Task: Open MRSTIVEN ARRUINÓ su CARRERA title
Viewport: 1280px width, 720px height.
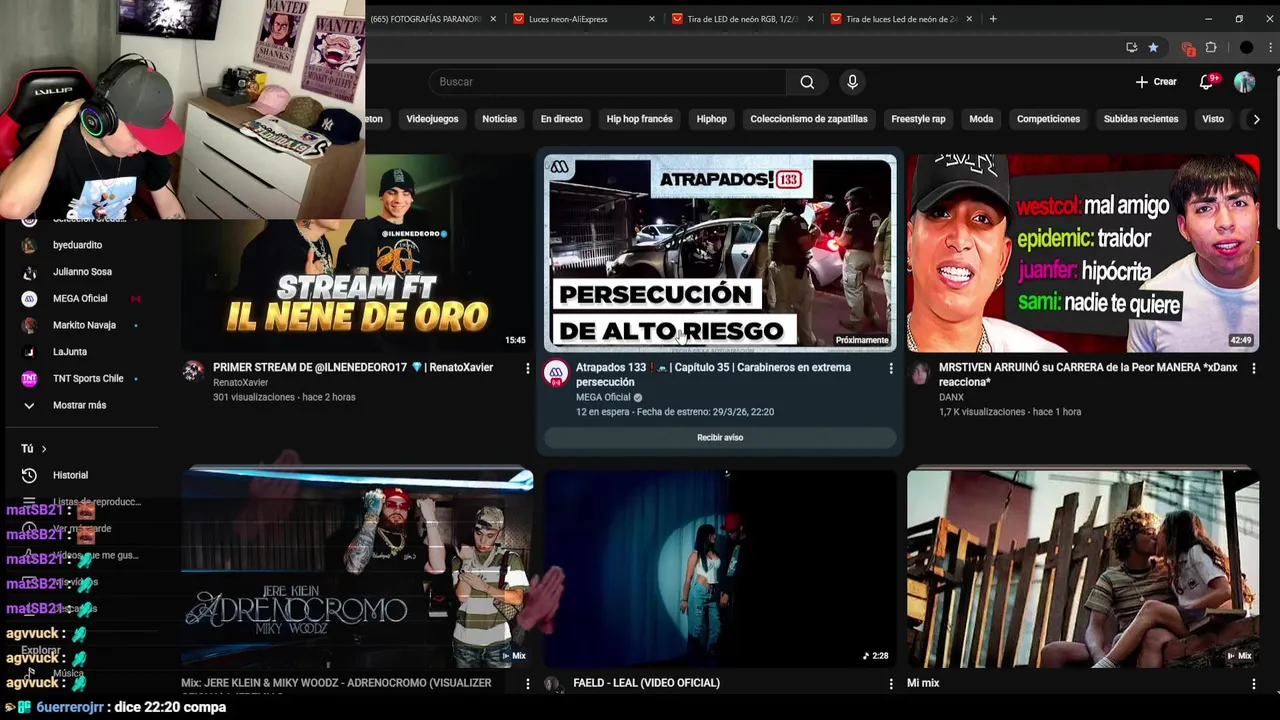Action: pyautogui.click(x=1088, y=375)
